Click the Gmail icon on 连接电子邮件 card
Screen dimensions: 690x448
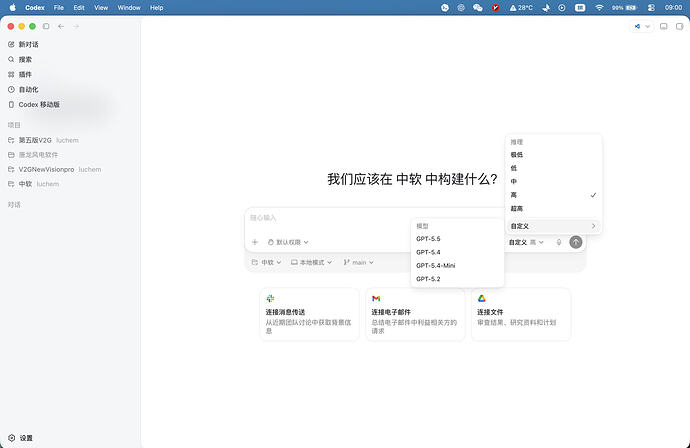(376, 298)
